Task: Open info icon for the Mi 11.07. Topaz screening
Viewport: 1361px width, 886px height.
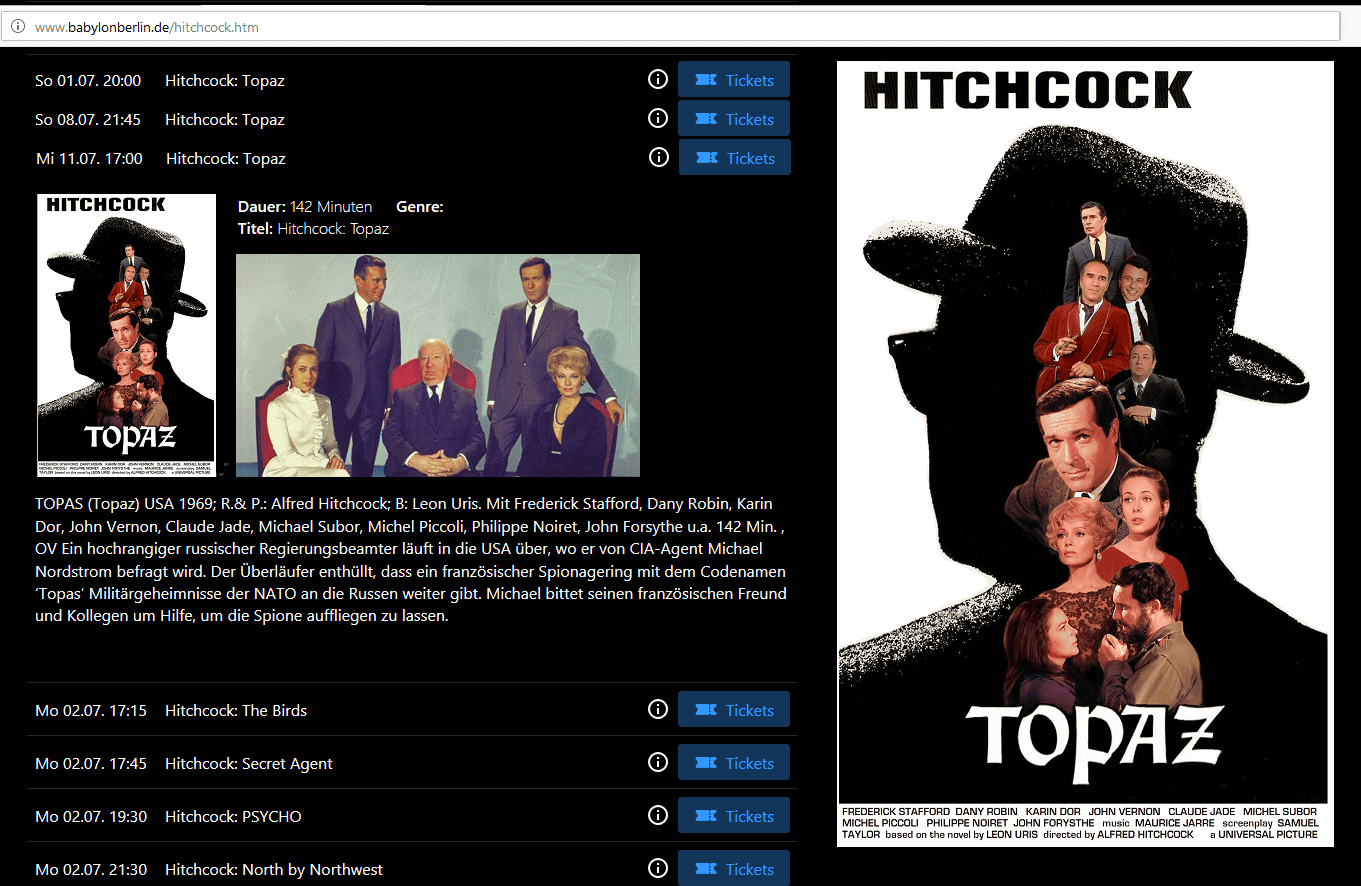Action: 657,157
